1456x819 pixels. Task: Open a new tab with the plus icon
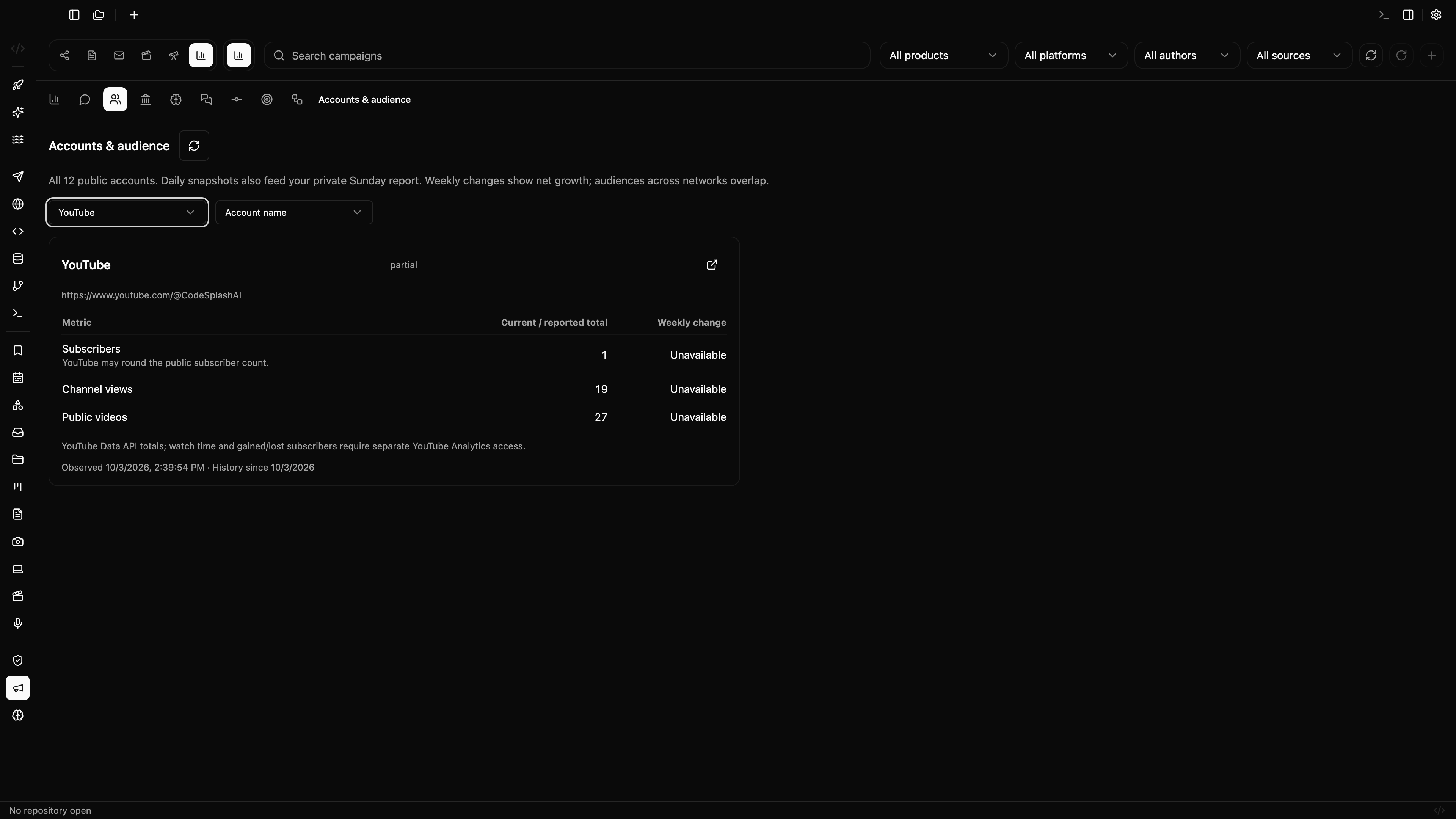(x=134, y=15)
